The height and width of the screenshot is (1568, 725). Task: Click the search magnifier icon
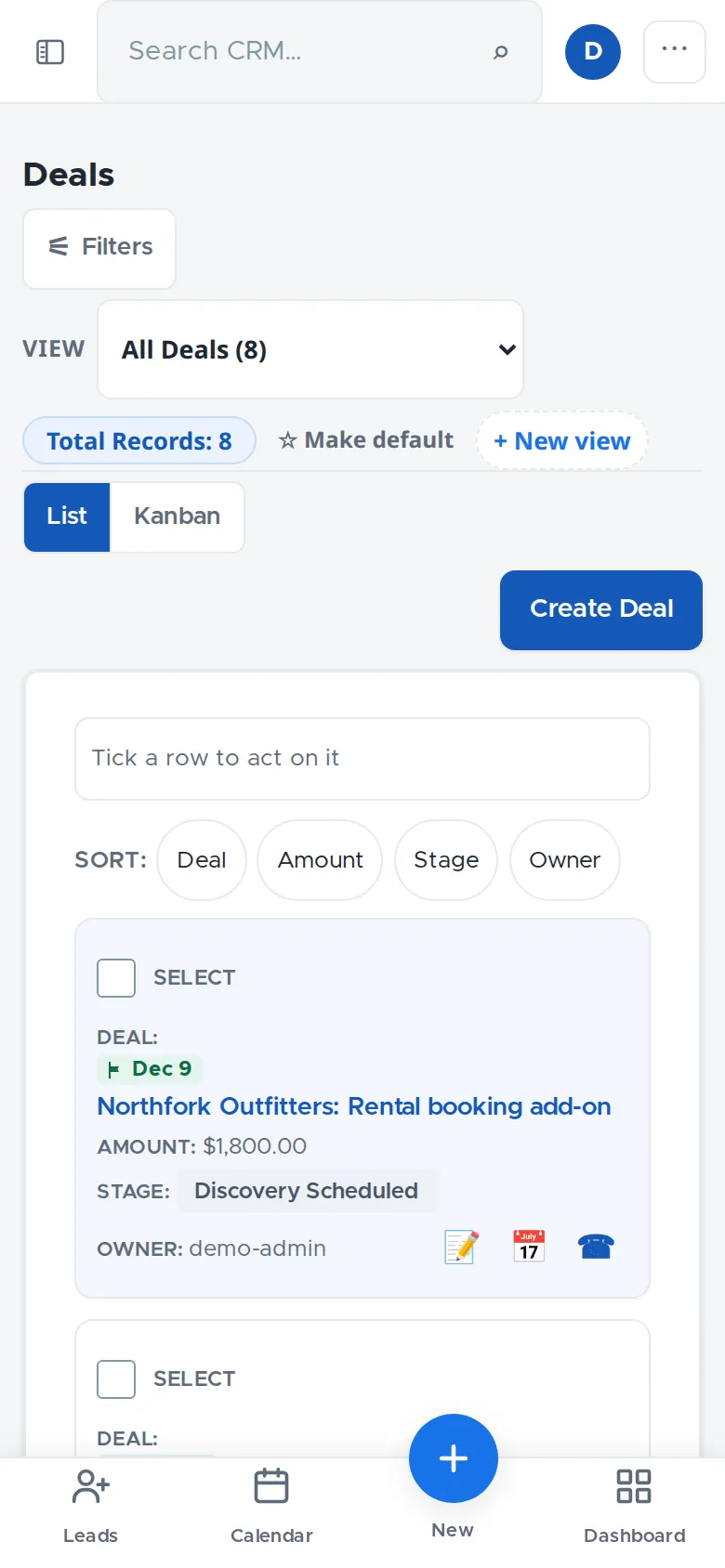point(501,52)
